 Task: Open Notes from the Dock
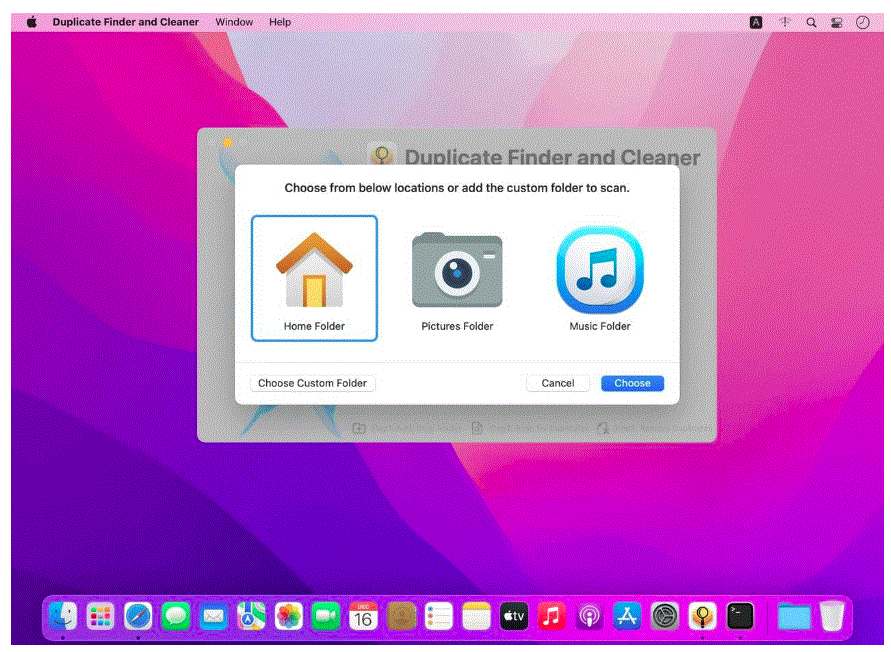(476, 616)
